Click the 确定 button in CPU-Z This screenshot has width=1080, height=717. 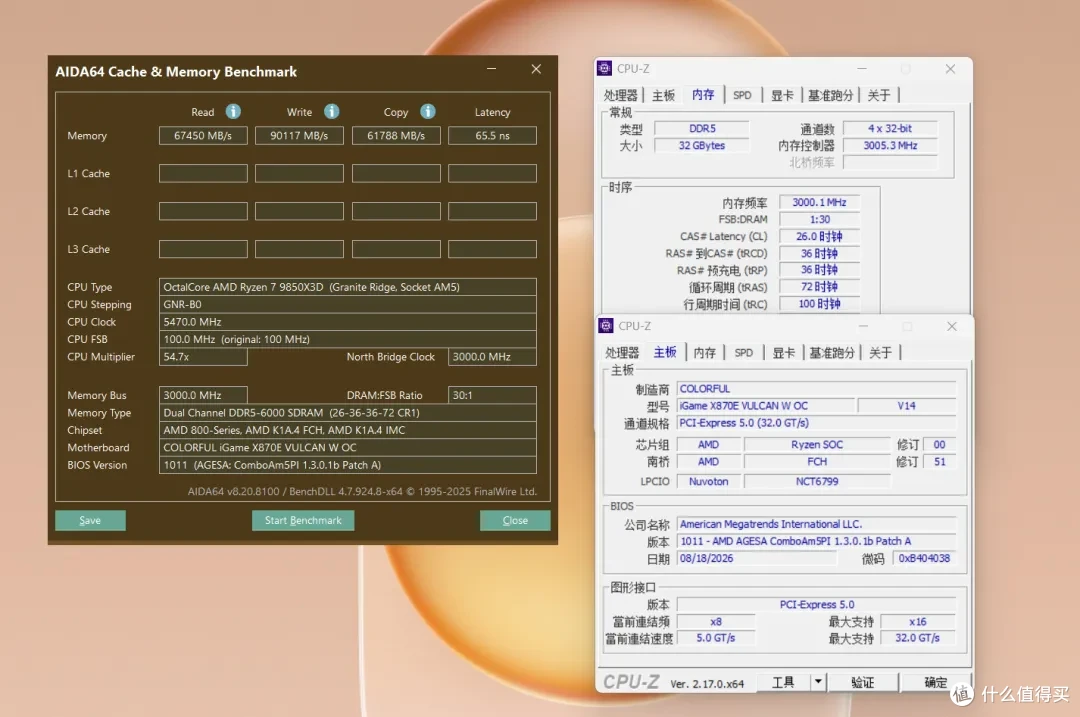click(x=935, y=682)
